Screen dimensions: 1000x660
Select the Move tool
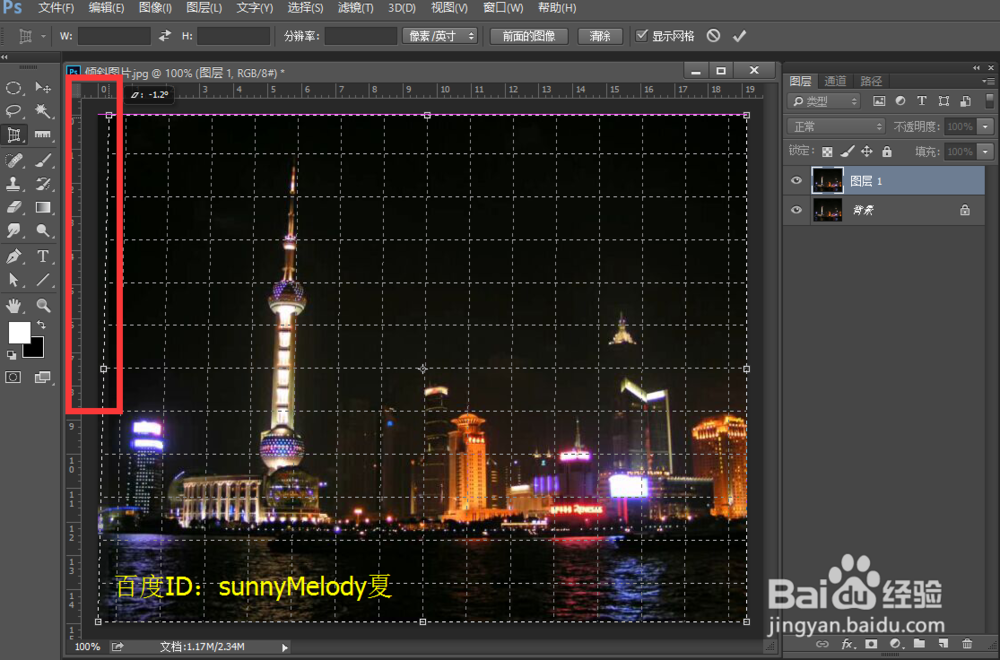[x=43, y=87]
